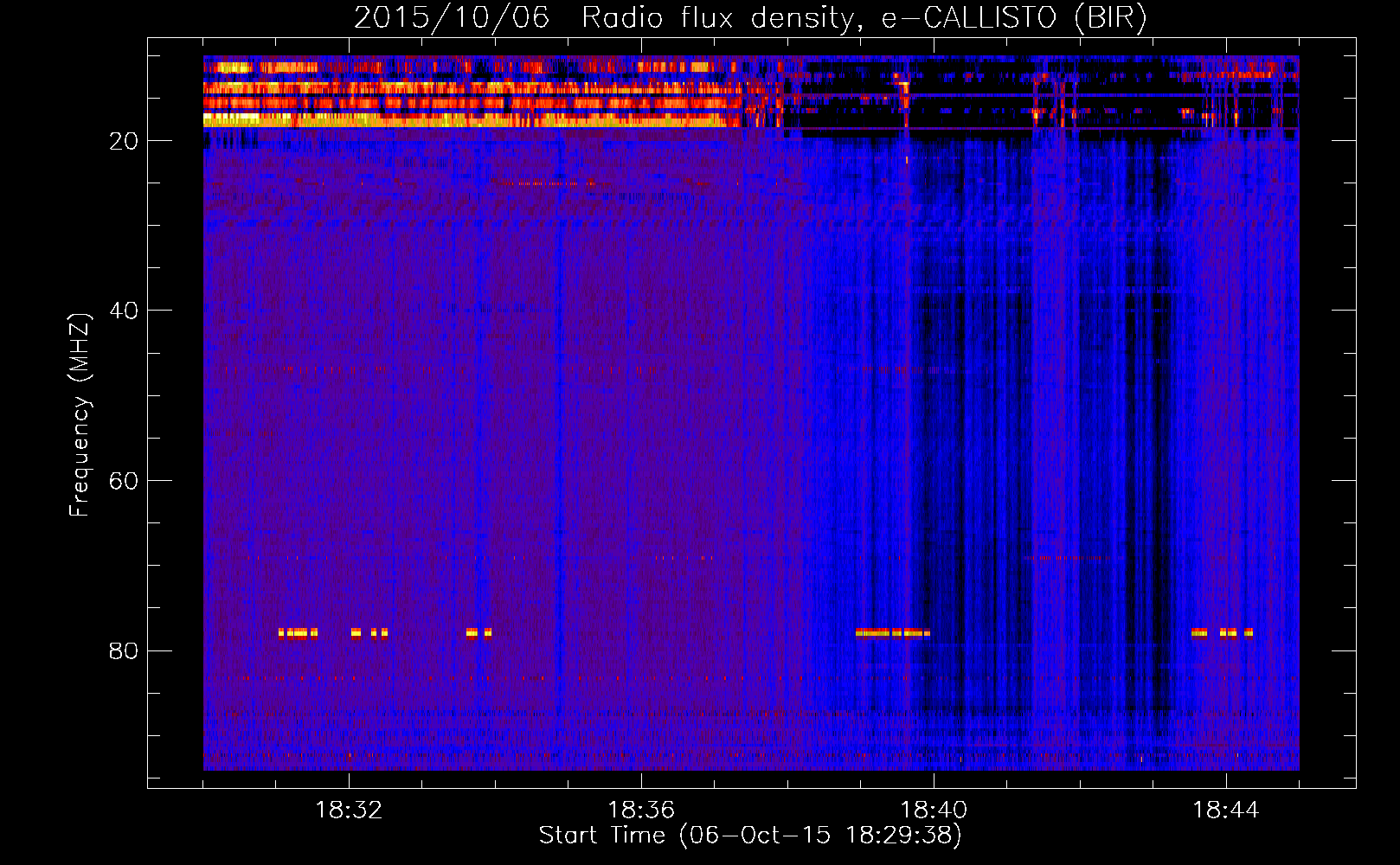Click the 40 frequency tick label
This screenshot has width=1400, height=865.
(124, 311)
